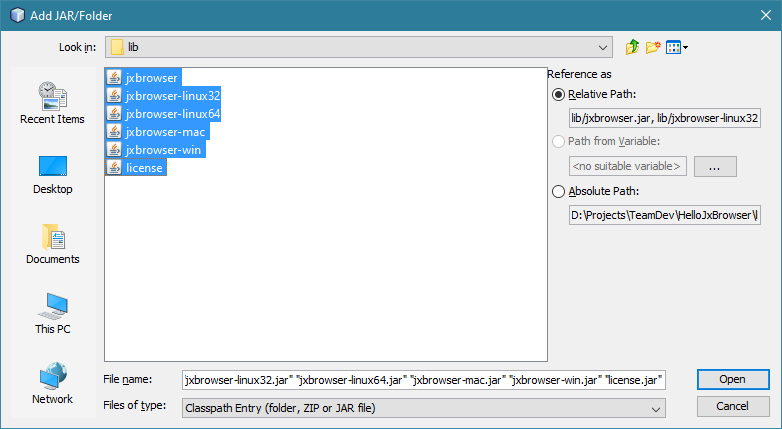
Task: Open Recent Items location
Action: point(52,103)
